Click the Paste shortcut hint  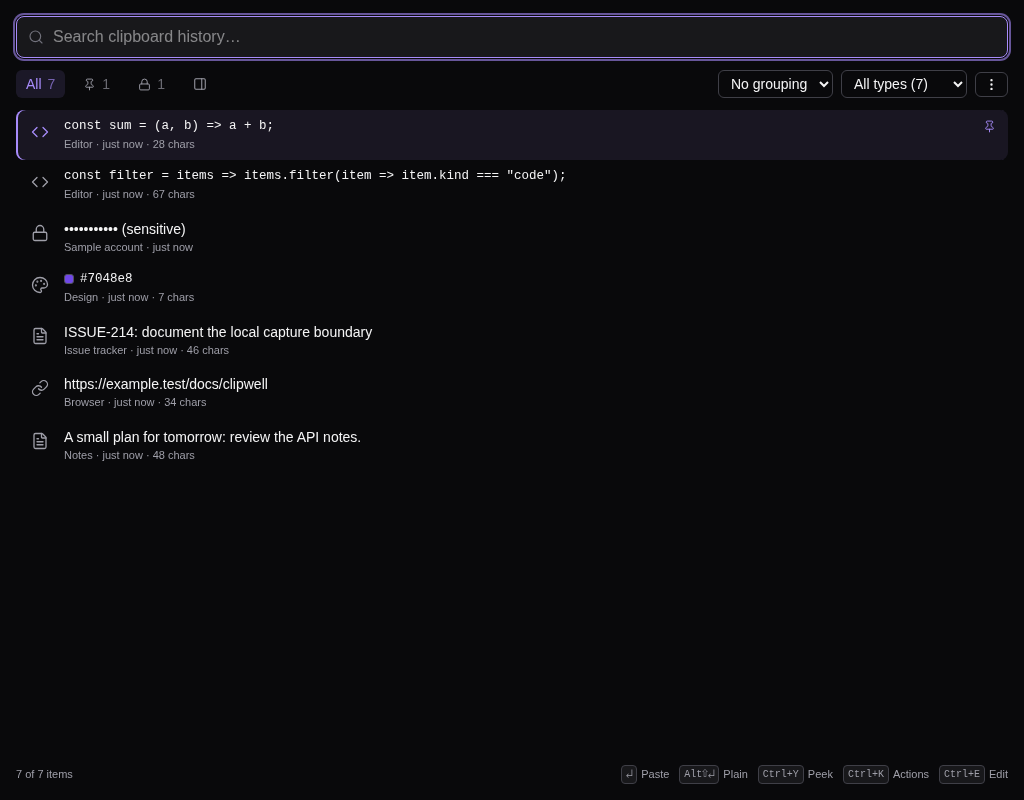coord(645,775)
